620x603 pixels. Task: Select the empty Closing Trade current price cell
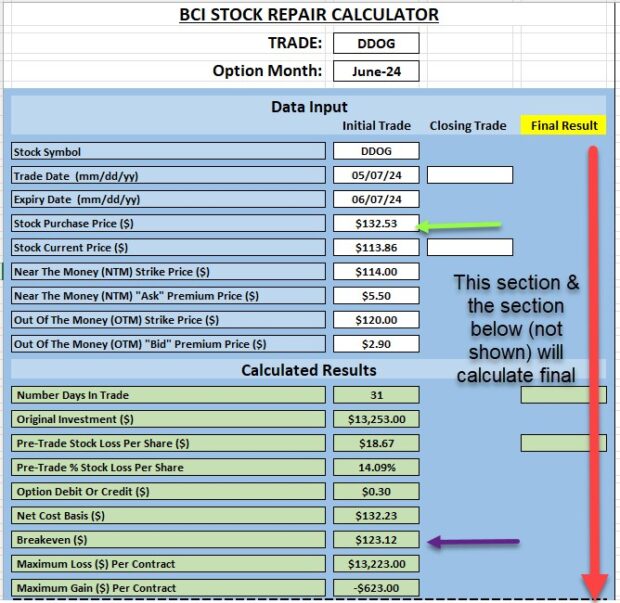click(x=470, y=248)
